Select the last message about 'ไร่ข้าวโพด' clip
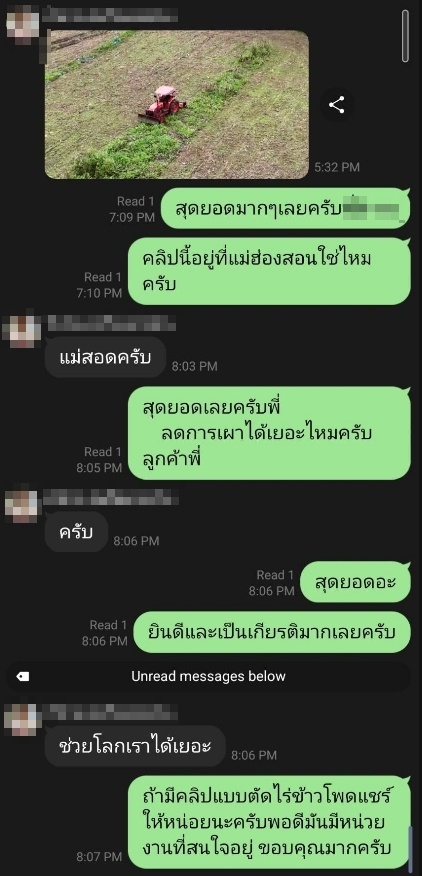 point(269,822)
